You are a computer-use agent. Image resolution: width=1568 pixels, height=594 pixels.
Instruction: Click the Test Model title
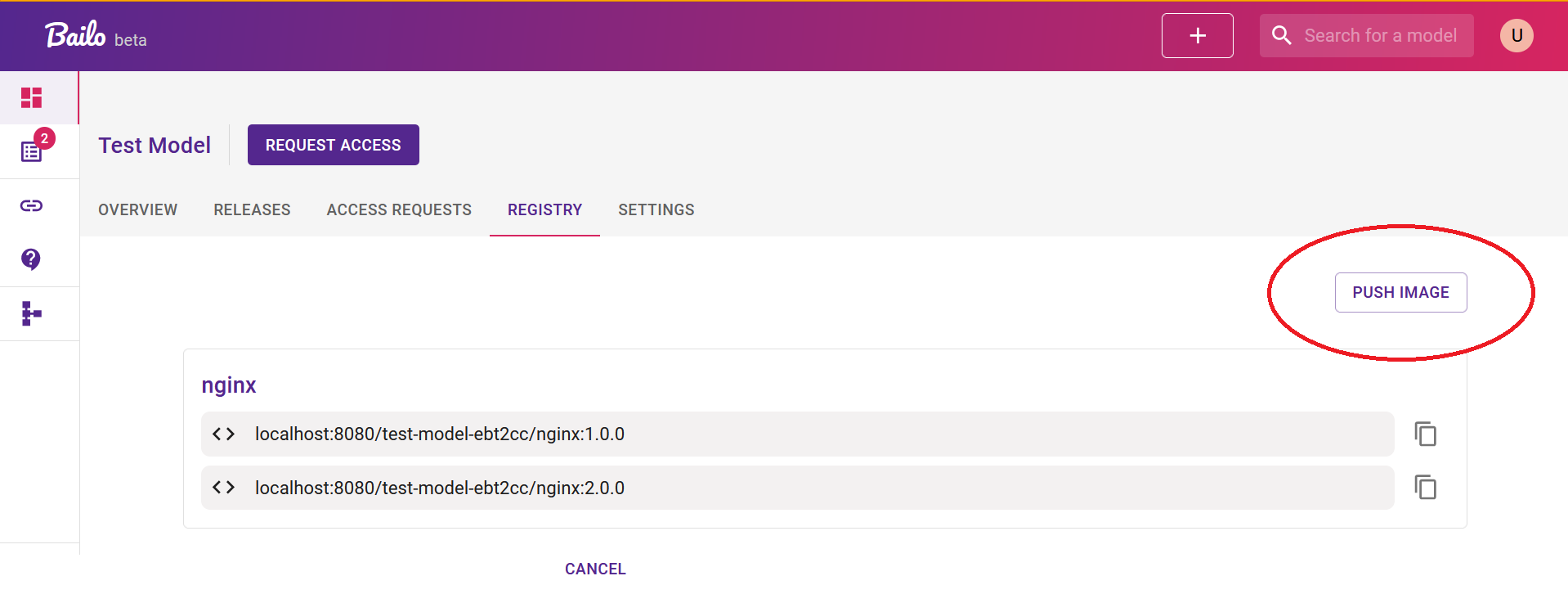tap(155, 145)
